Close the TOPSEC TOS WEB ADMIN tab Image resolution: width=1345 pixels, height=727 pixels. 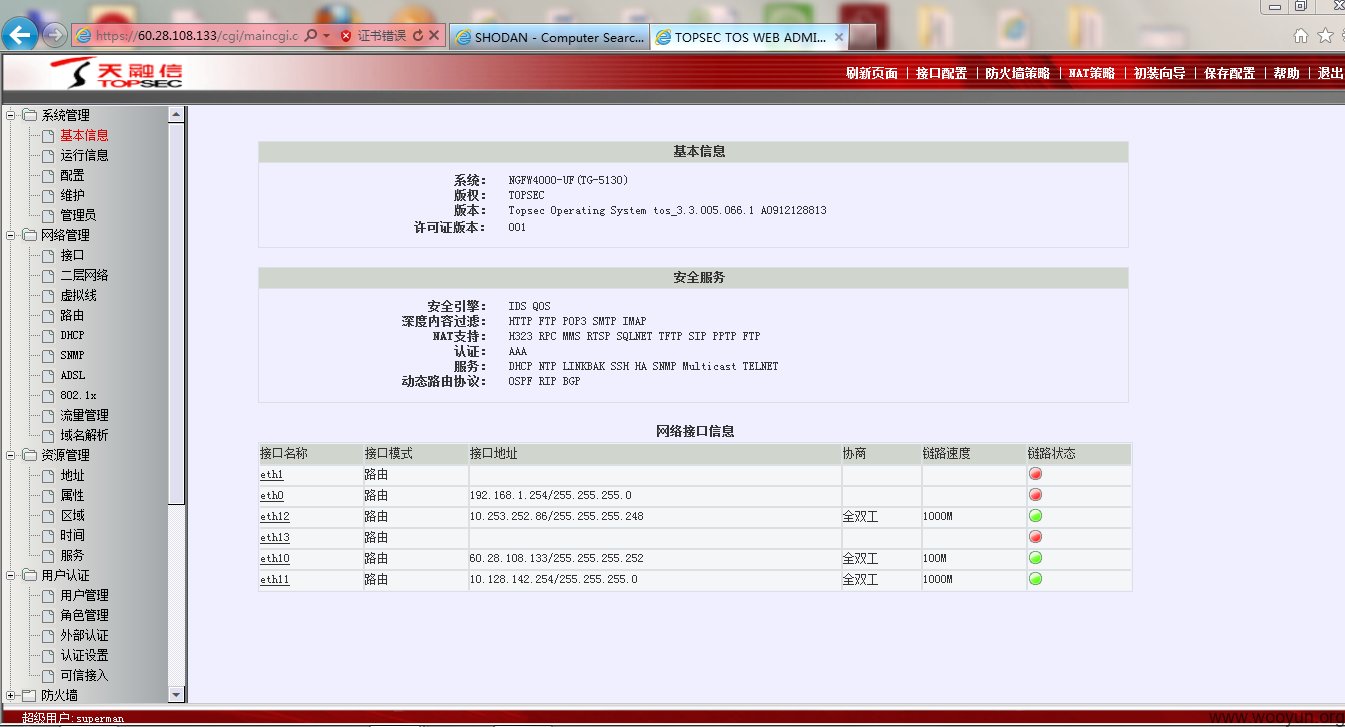(x=839, y=37)
